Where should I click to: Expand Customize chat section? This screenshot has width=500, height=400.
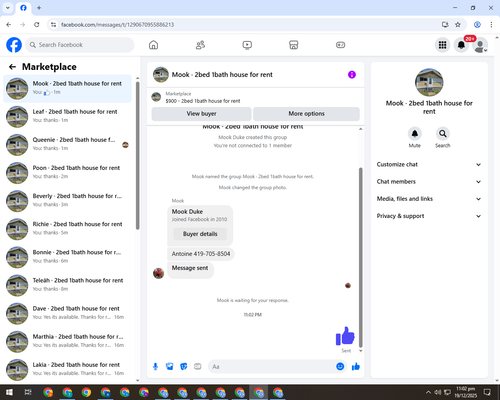tap(429, 164)
